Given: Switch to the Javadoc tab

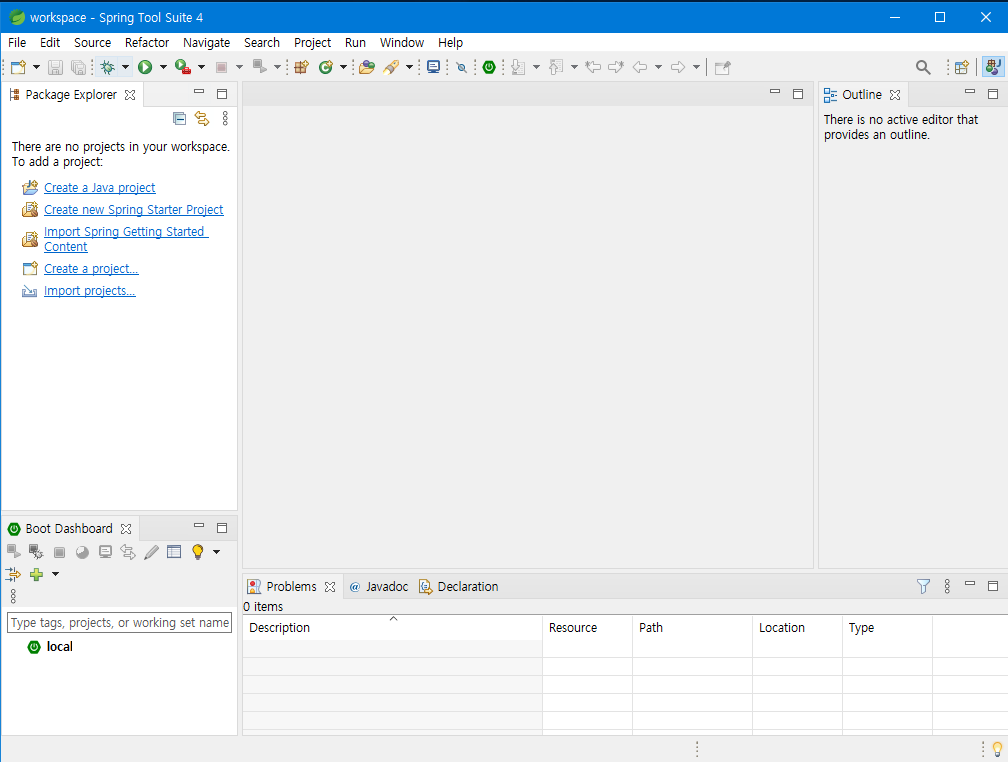Looking at the screenshot, I should point(379,586).
